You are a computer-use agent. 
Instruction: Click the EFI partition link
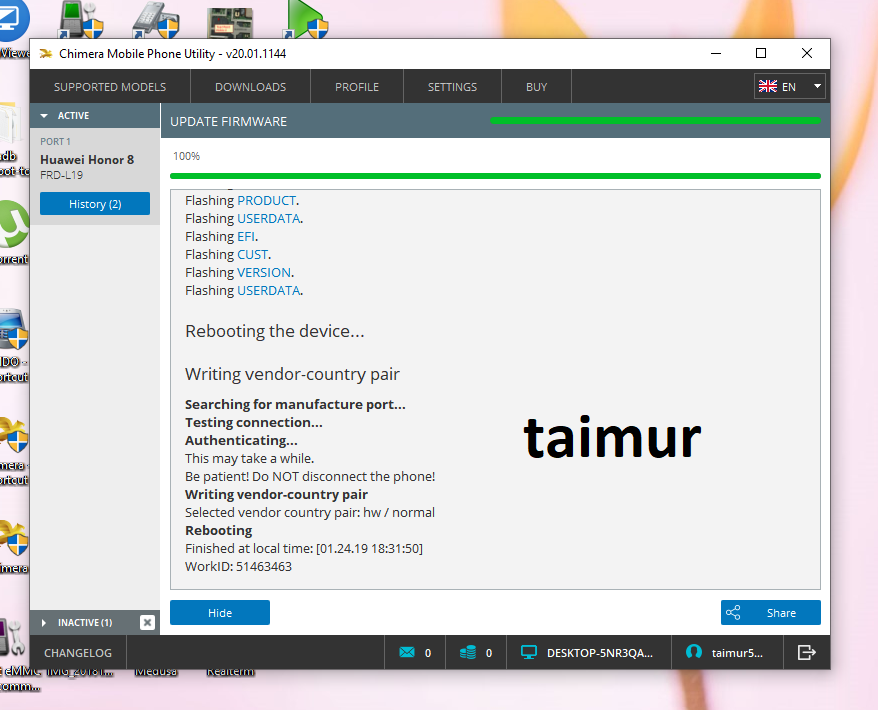coord(246,236)
